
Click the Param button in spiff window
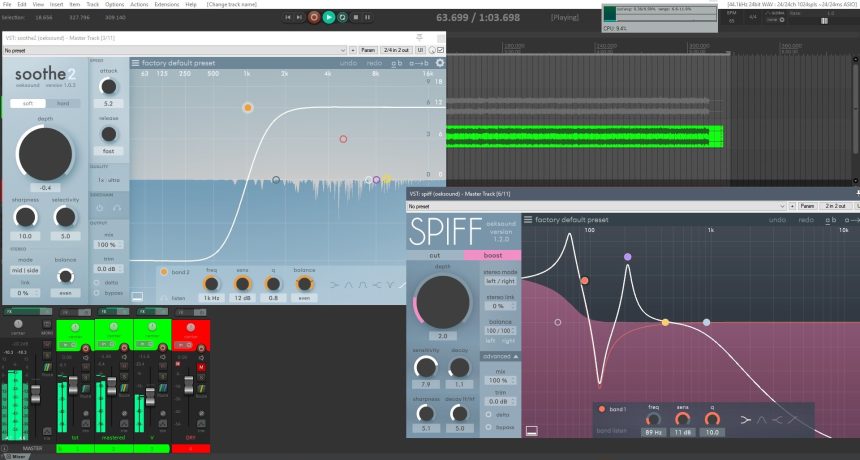(807, 205)
